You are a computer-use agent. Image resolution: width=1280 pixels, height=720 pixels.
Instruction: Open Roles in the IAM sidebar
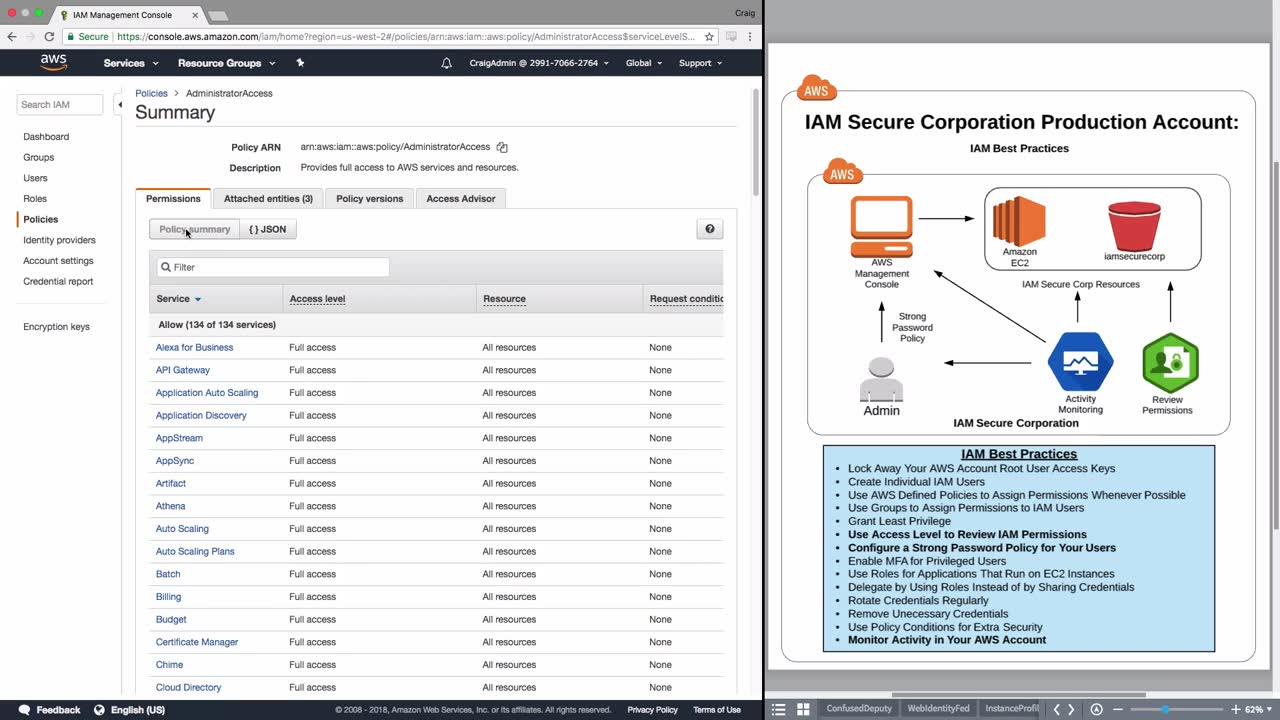coord(35,199)
